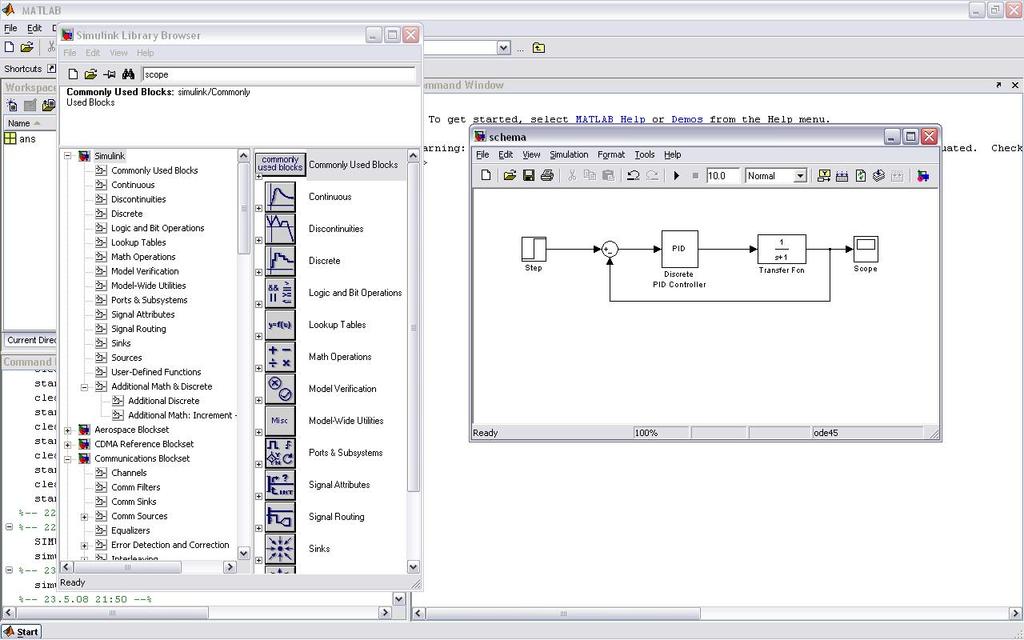Create new model from Library Browser toolbar
This screenshot has width=1024, height=640.
[73, 74]
